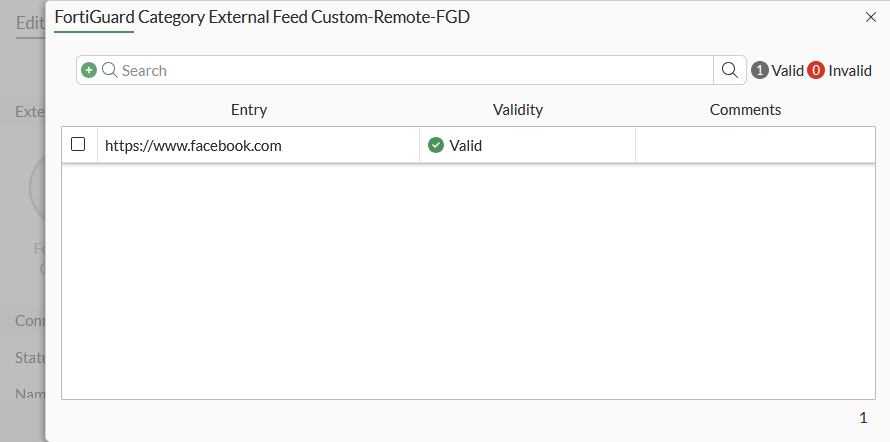Click the green Valid checkmark icon
This screenshot has height=442, width=890.
(x=436, y=145)
